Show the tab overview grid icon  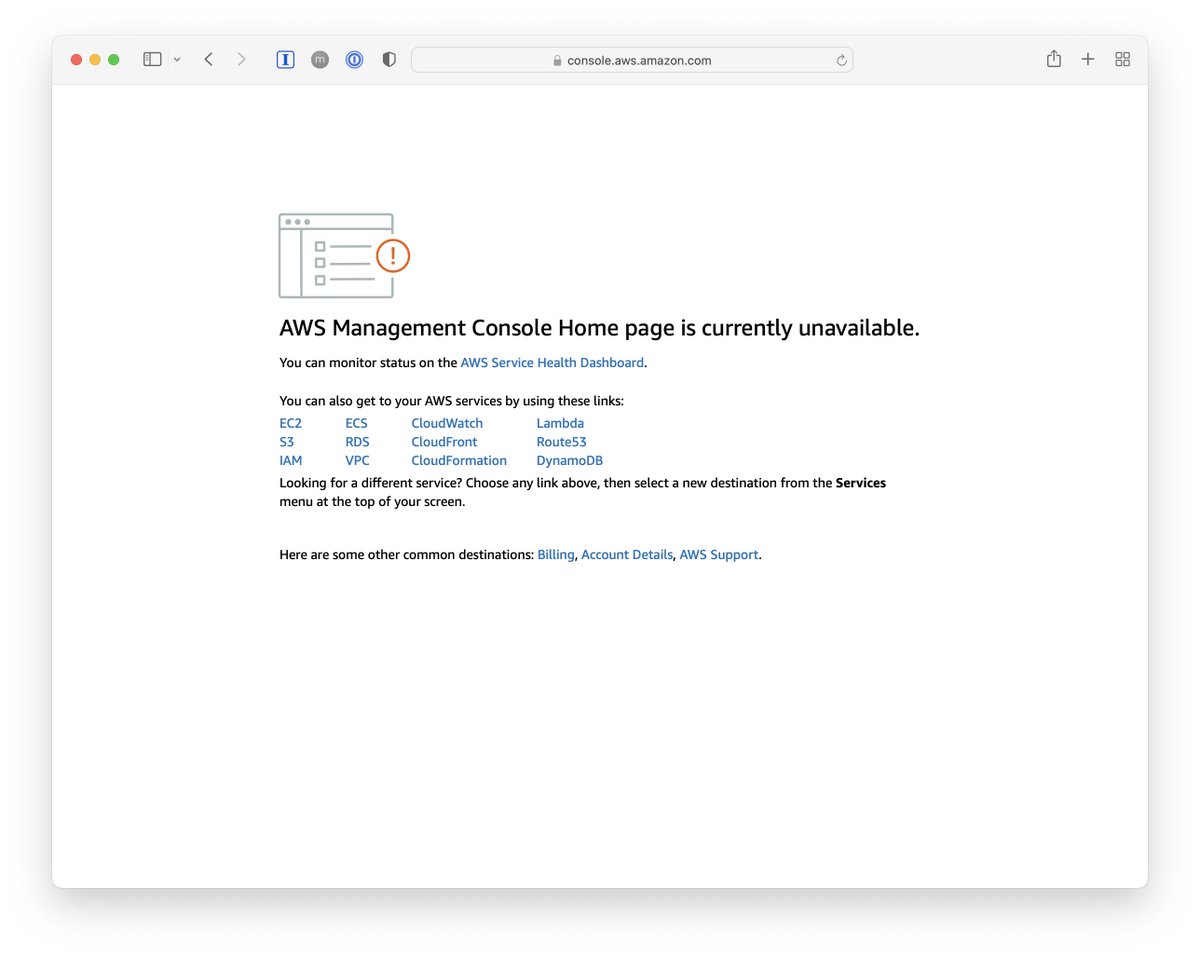(1123, 60)
